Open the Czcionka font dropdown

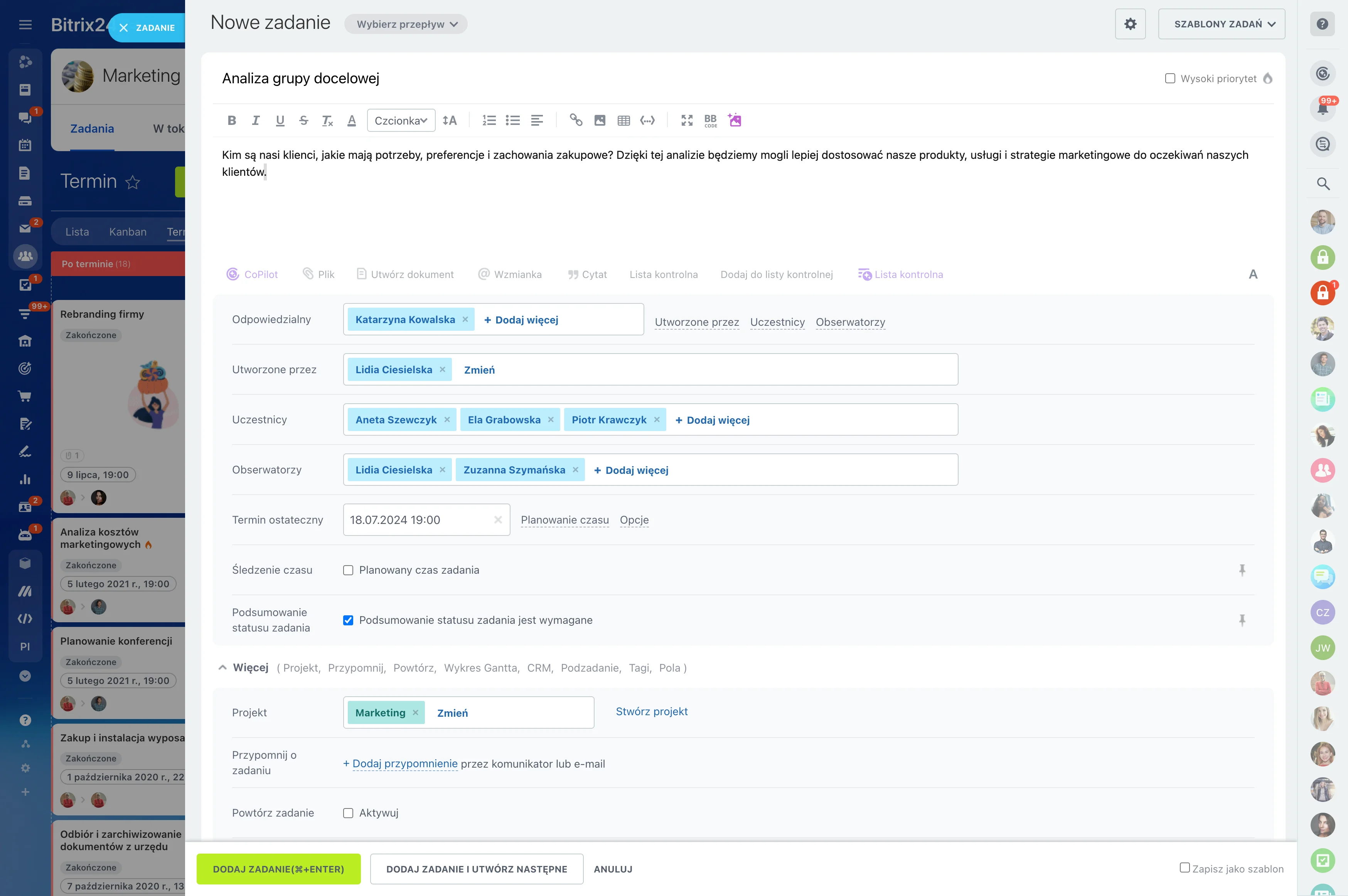(401, 121)
